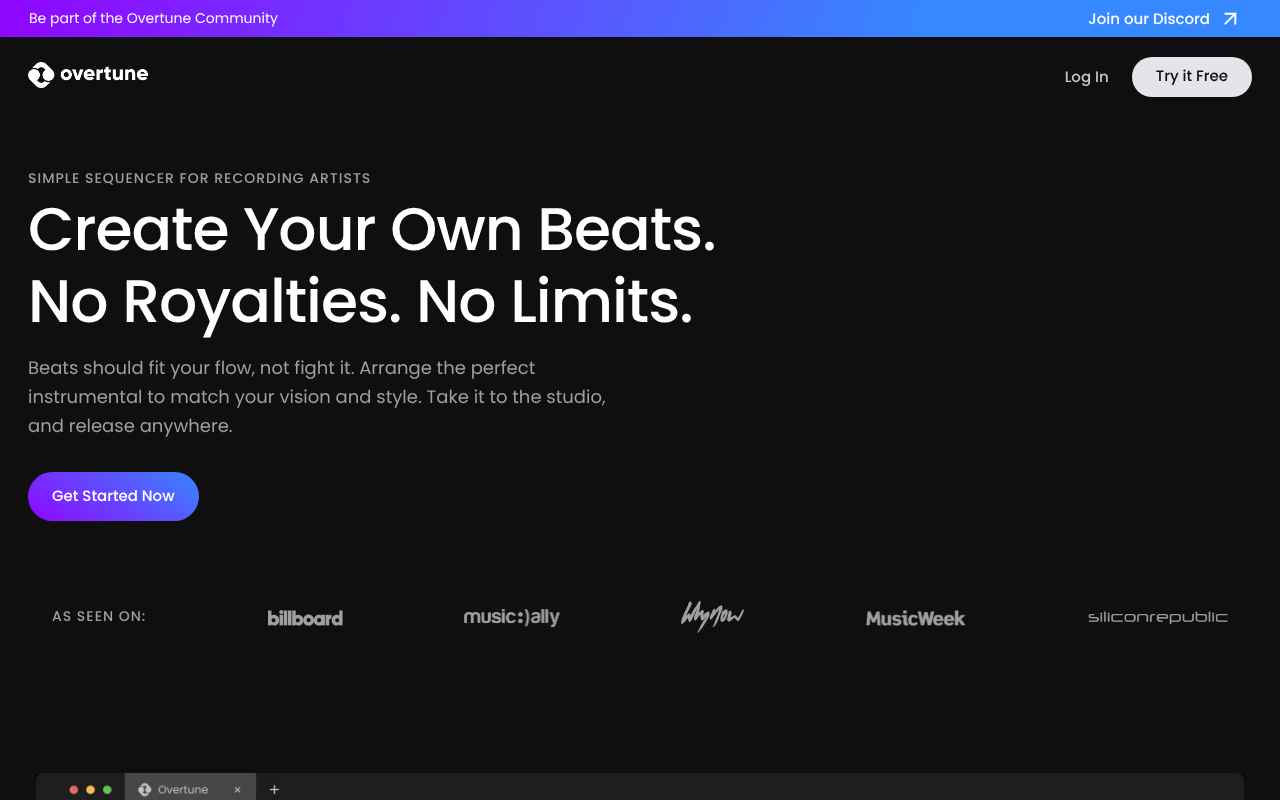1280x800 pixels.
Task: Select the Overtune browser tab
Action: (x=182, y=789)
